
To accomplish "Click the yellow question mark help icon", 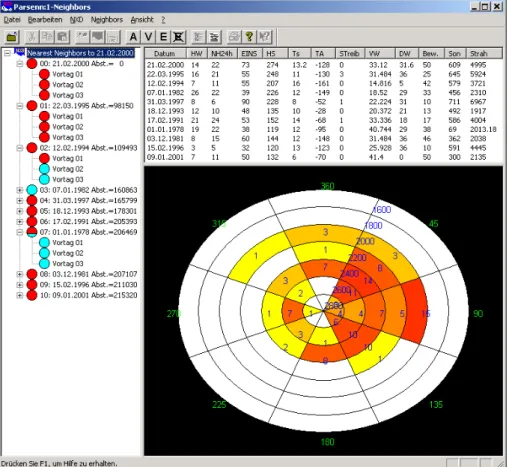I will click(x=249, y=37).
